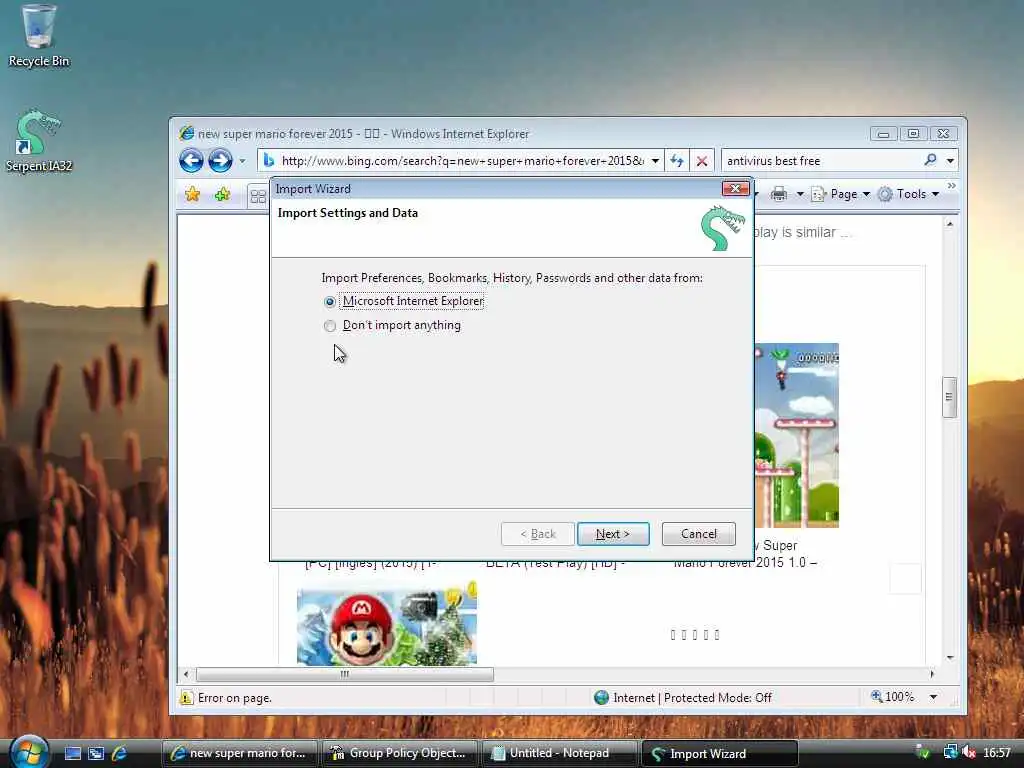
Task: Click the Print icon in IE toolbar
Action: 778,194
